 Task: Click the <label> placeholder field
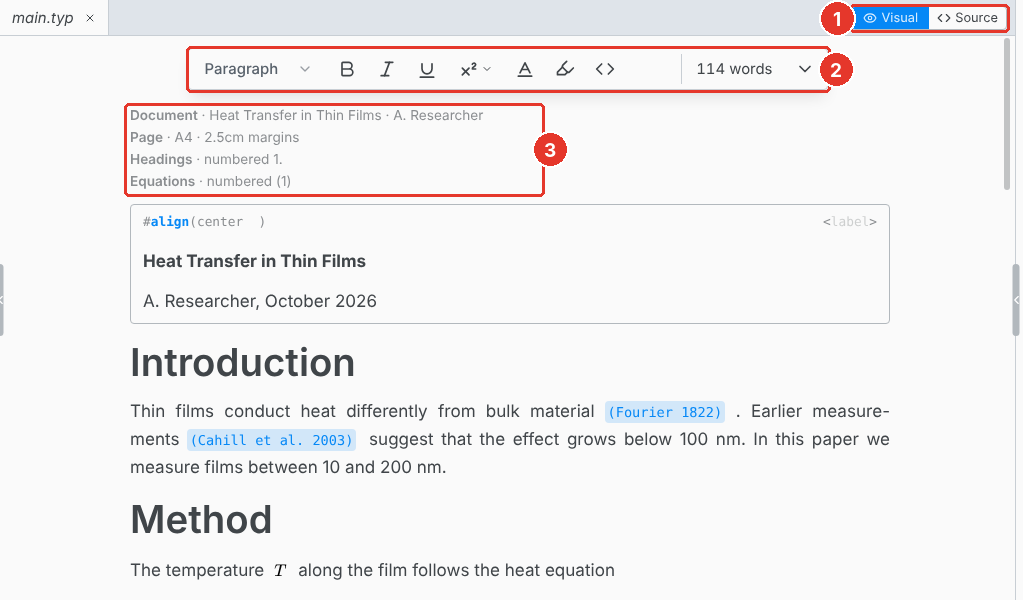coord(849,222)
